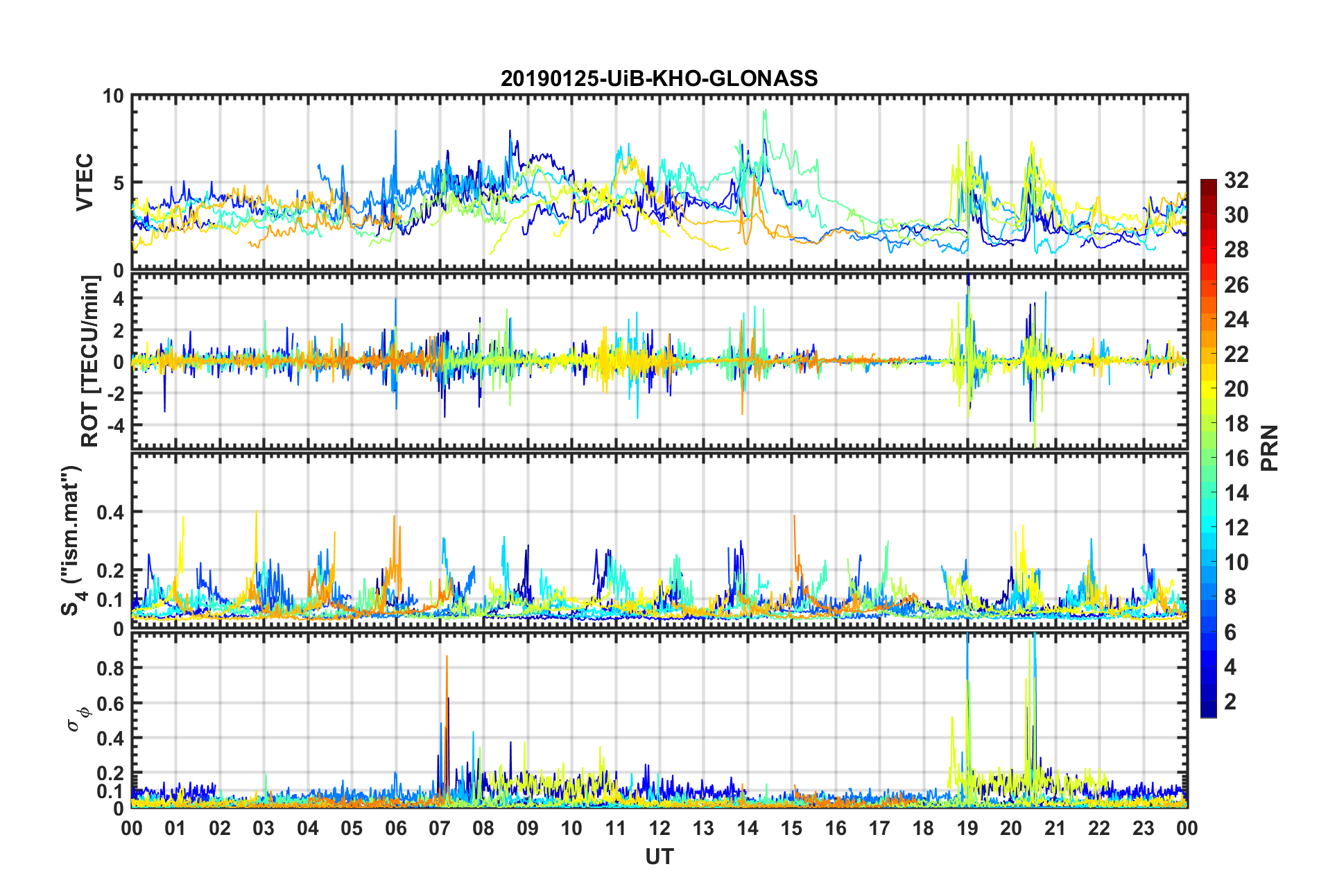Click VTEC y-axis tick label 5
This screenshot has width=1319, height=896.
[x=119, y=183]
